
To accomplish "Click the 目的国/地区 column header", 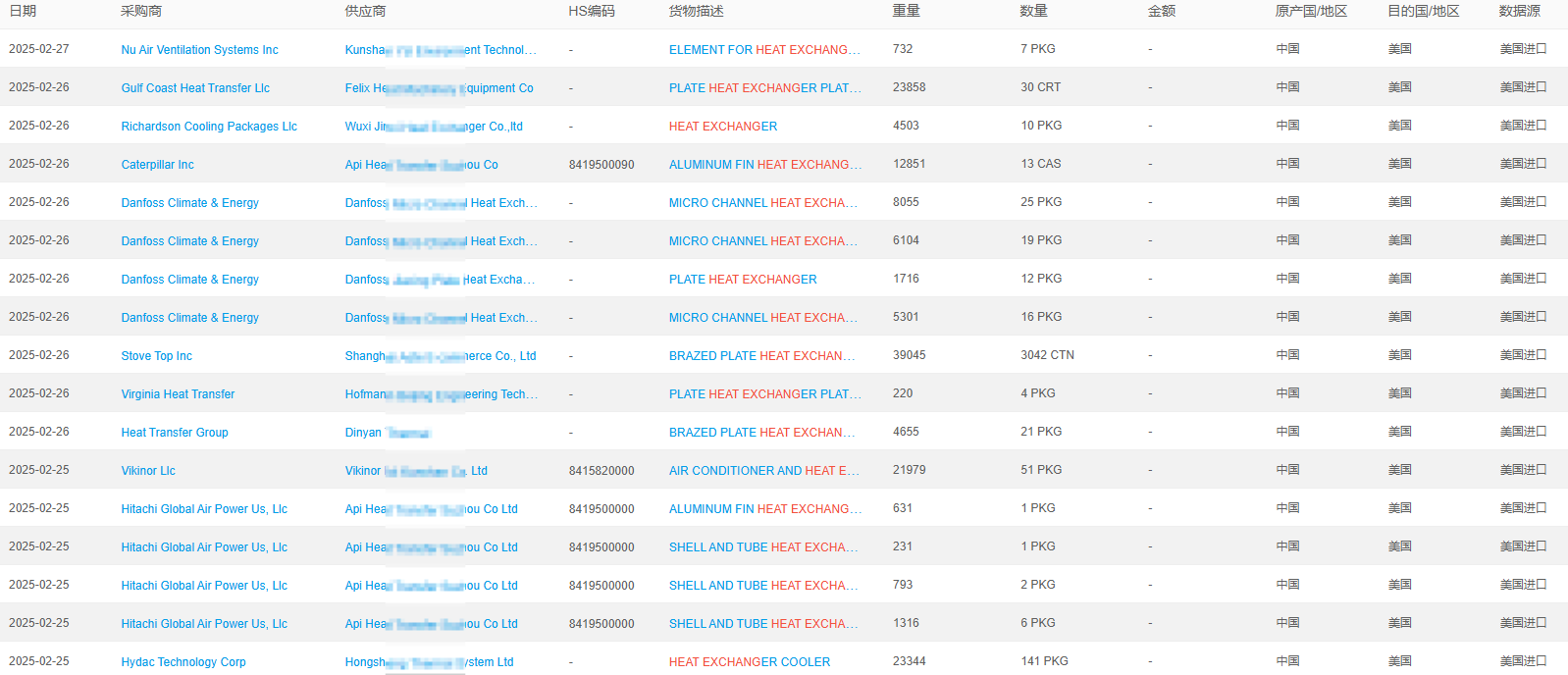I will pos(1424,11).
